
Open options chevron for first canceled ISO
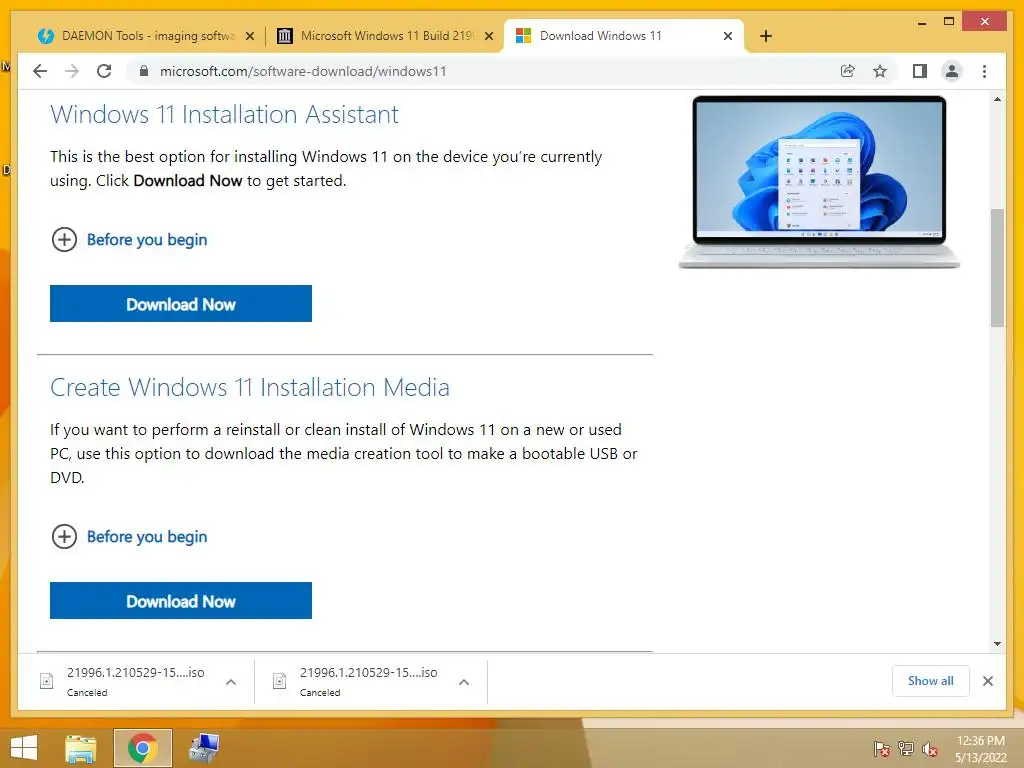tap(231, 682)
